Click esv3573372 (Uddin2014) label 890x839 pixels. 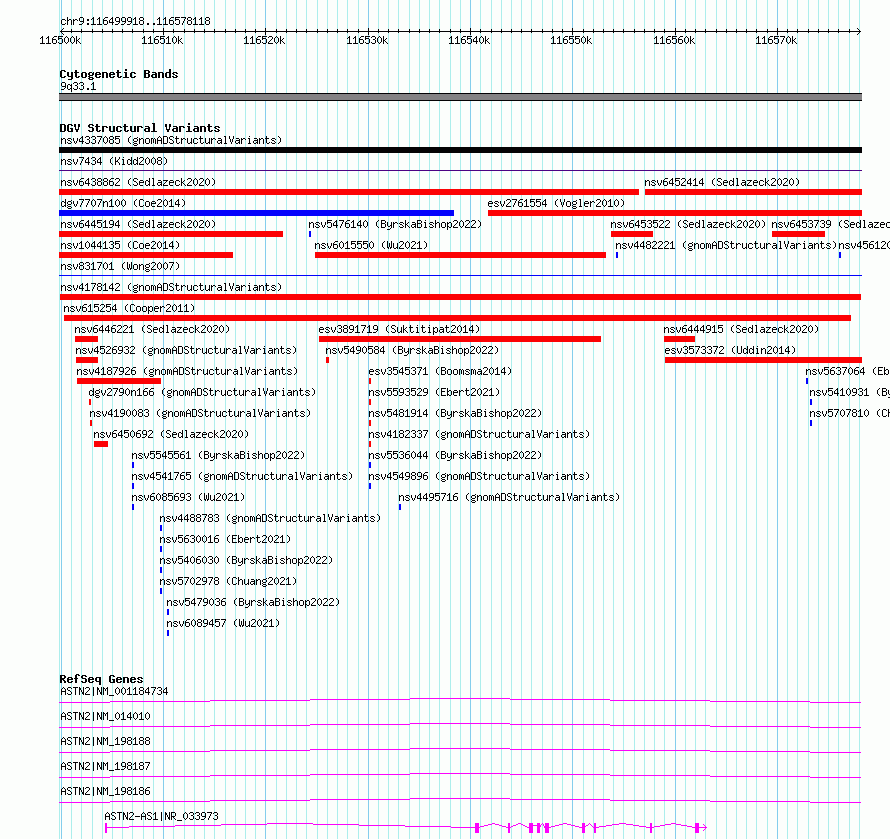pyautogui.click(x=731, y=350)
